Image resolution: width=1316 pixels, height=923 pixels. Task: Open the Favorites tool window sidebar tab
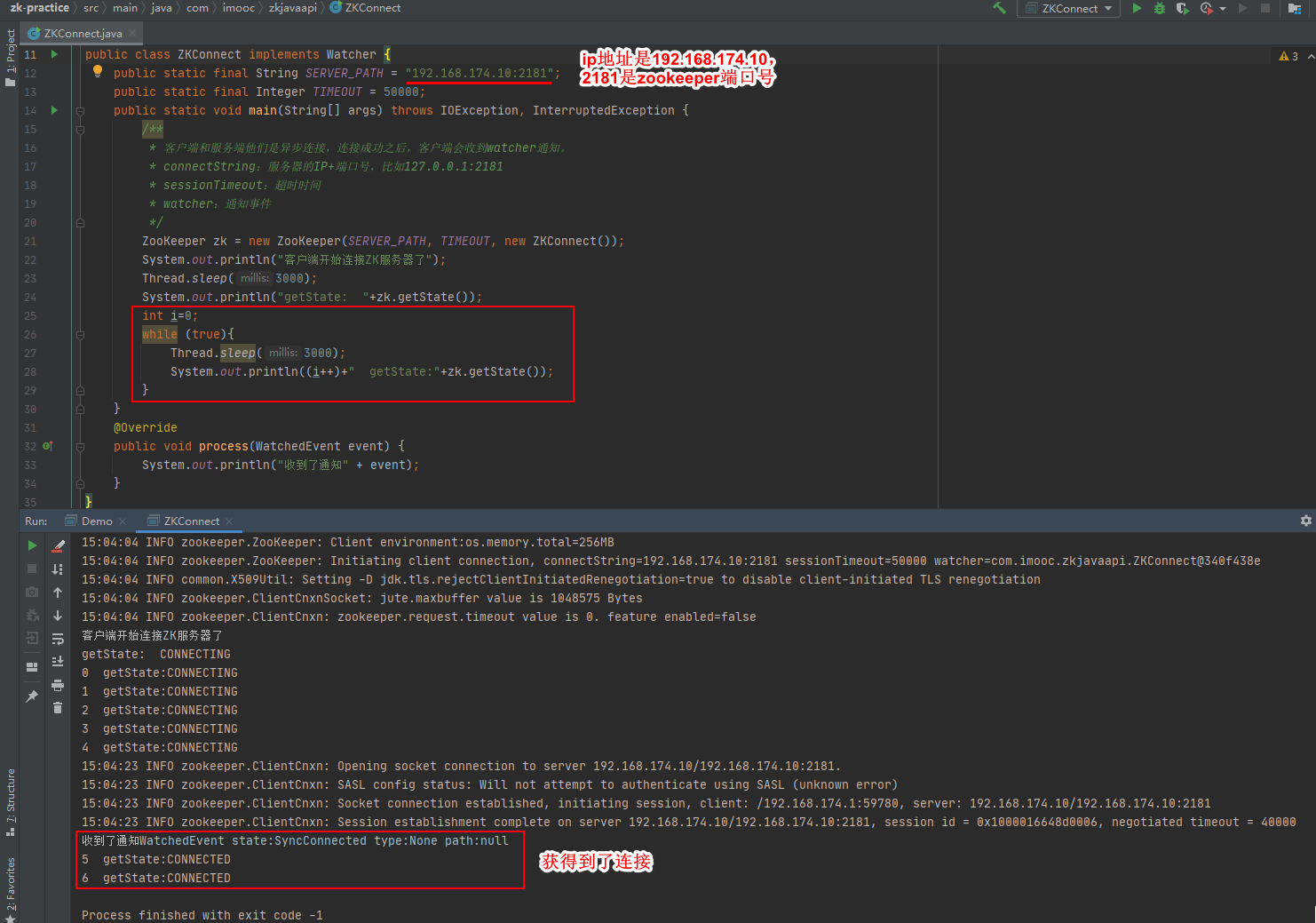click(x=10, y=890)
